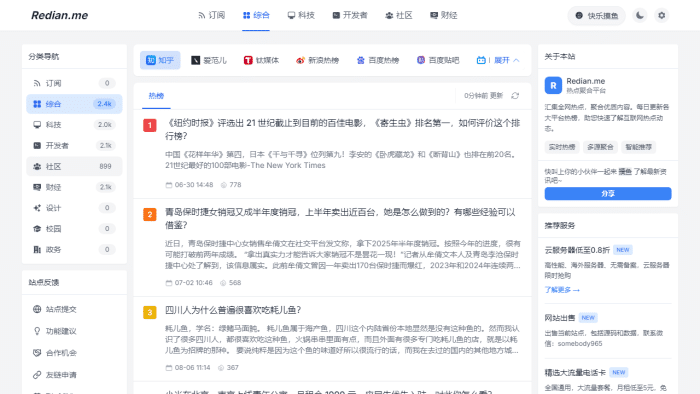Click the 多源聚合 tag

600,147
